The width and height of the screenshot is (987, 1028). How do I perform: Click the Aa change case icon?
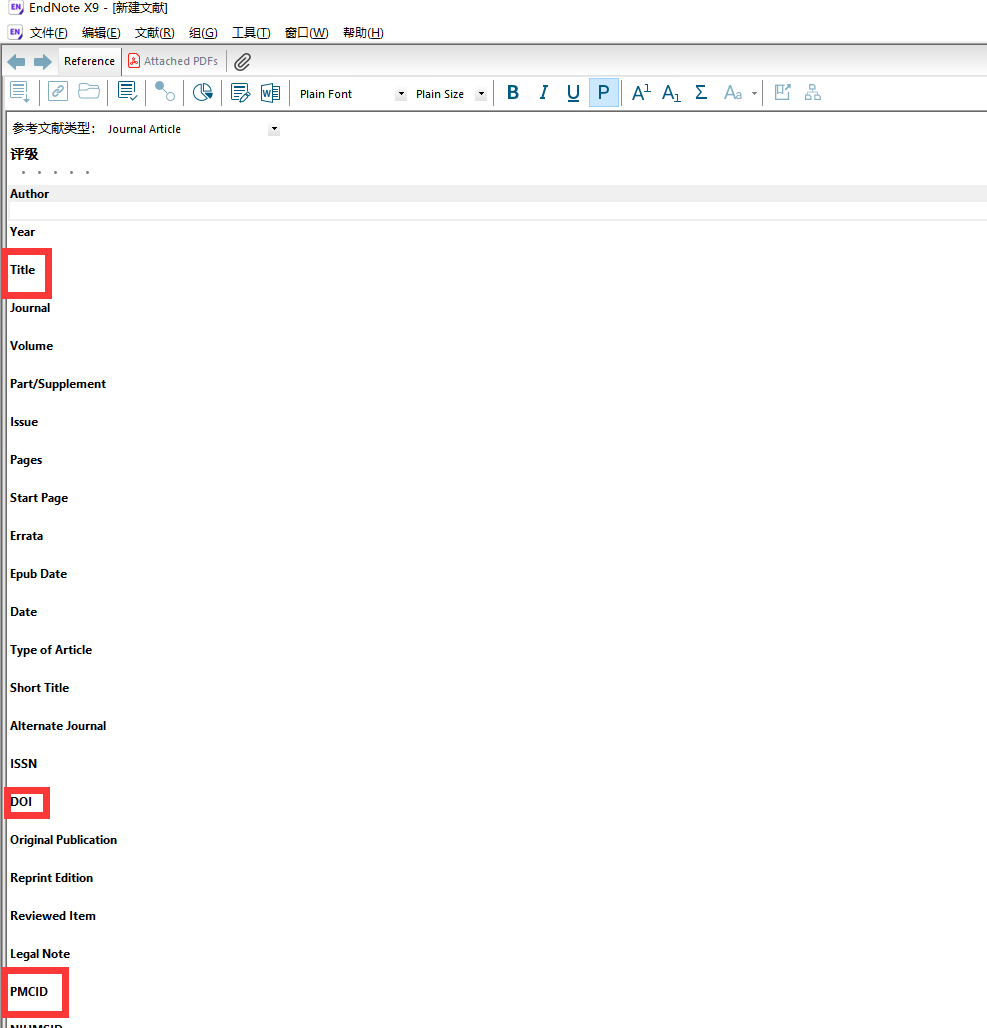click(x=733, y=93)
